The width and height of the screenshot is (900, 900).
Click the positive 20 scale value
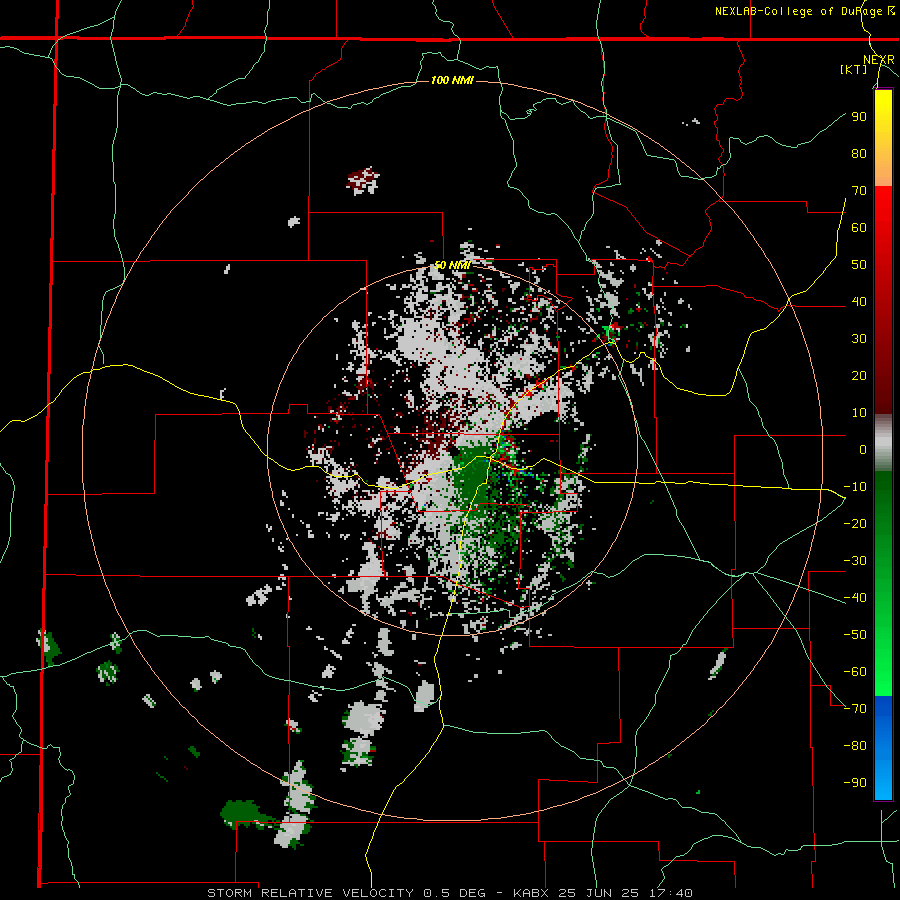tap(859, 375)
